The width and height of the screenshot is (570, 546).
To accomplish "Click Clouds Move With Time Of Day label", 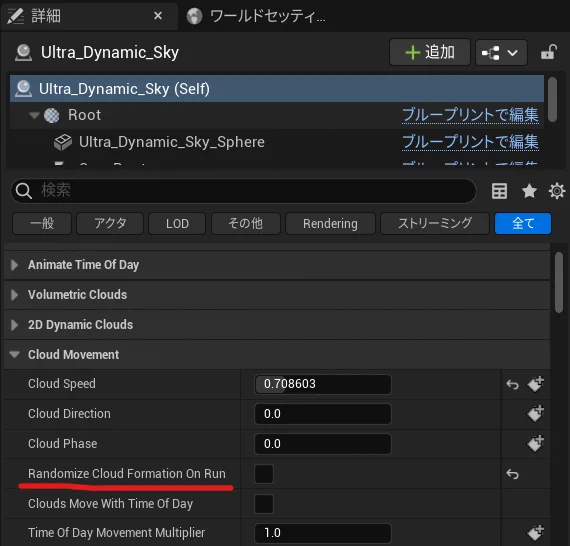I will pyautogui.click(x=111, y=504).
